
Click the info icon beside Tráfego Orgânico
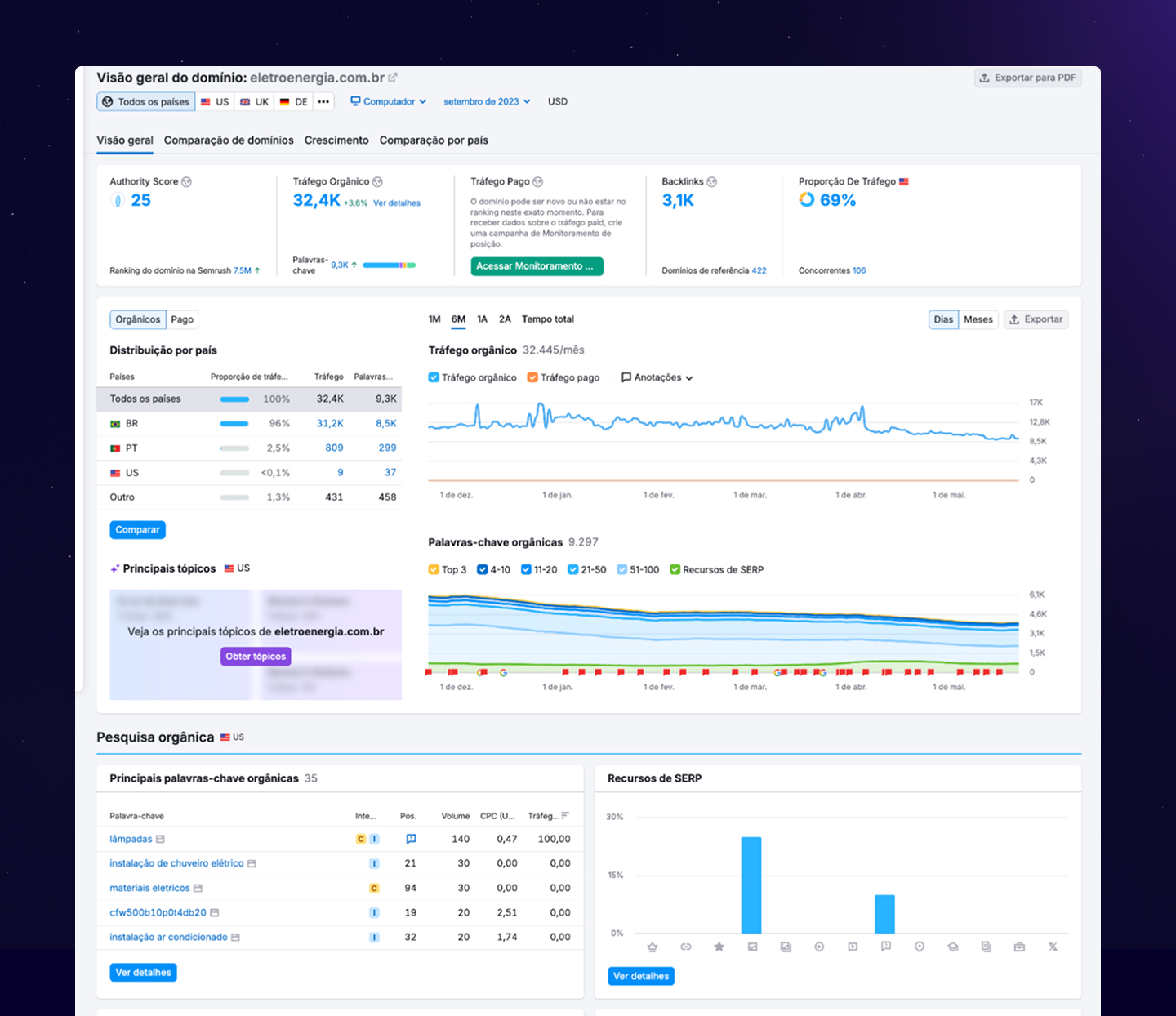tap(377, 182)
